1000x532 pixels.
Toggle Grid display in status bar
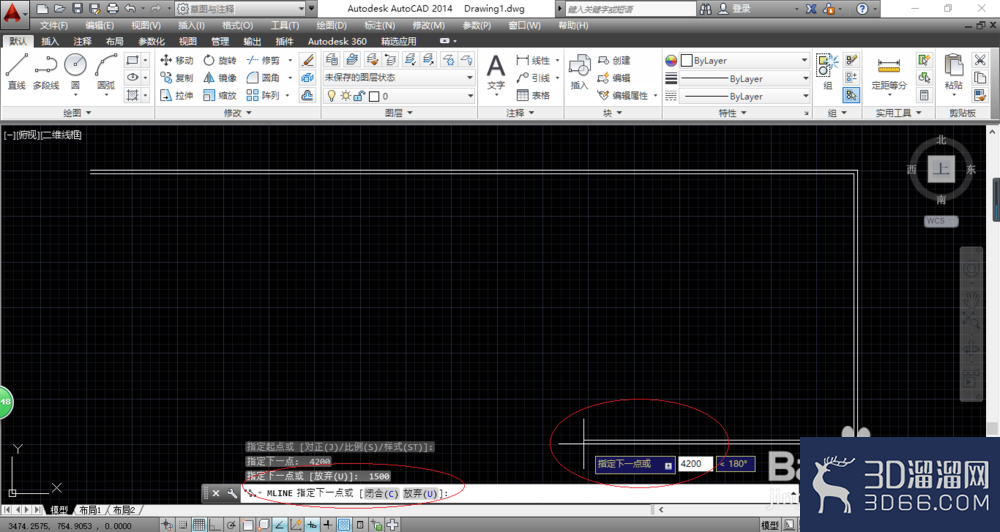(x=199, y=525)
